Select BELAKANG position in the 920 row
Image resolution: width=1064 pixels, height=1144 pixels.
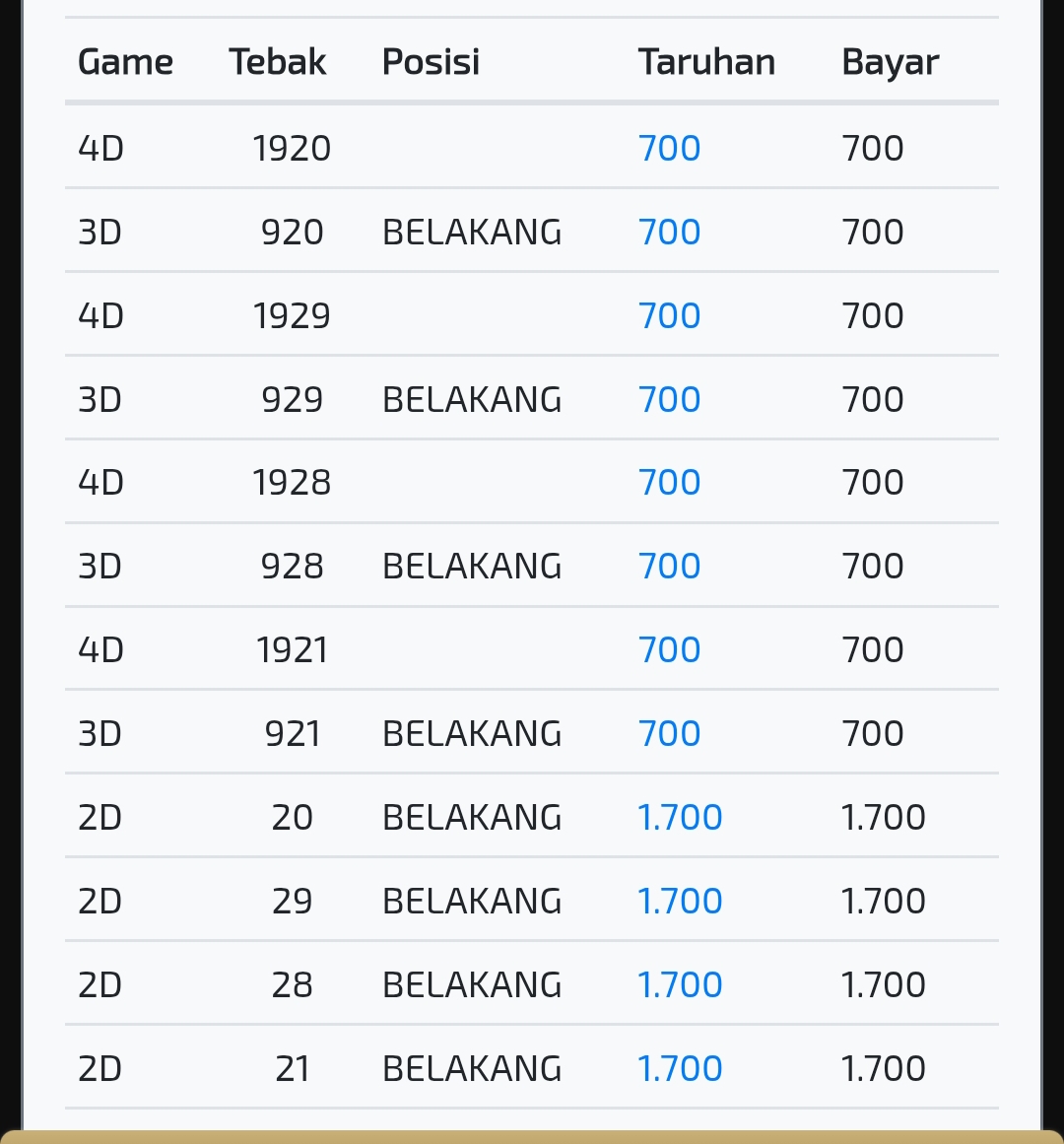point(472,232)
